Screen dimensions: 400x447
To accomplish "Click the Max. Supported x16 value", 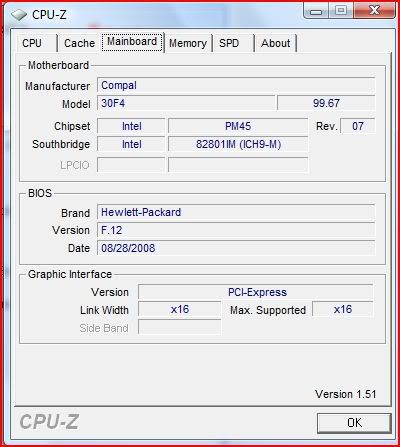I will (x=343, y=309).
